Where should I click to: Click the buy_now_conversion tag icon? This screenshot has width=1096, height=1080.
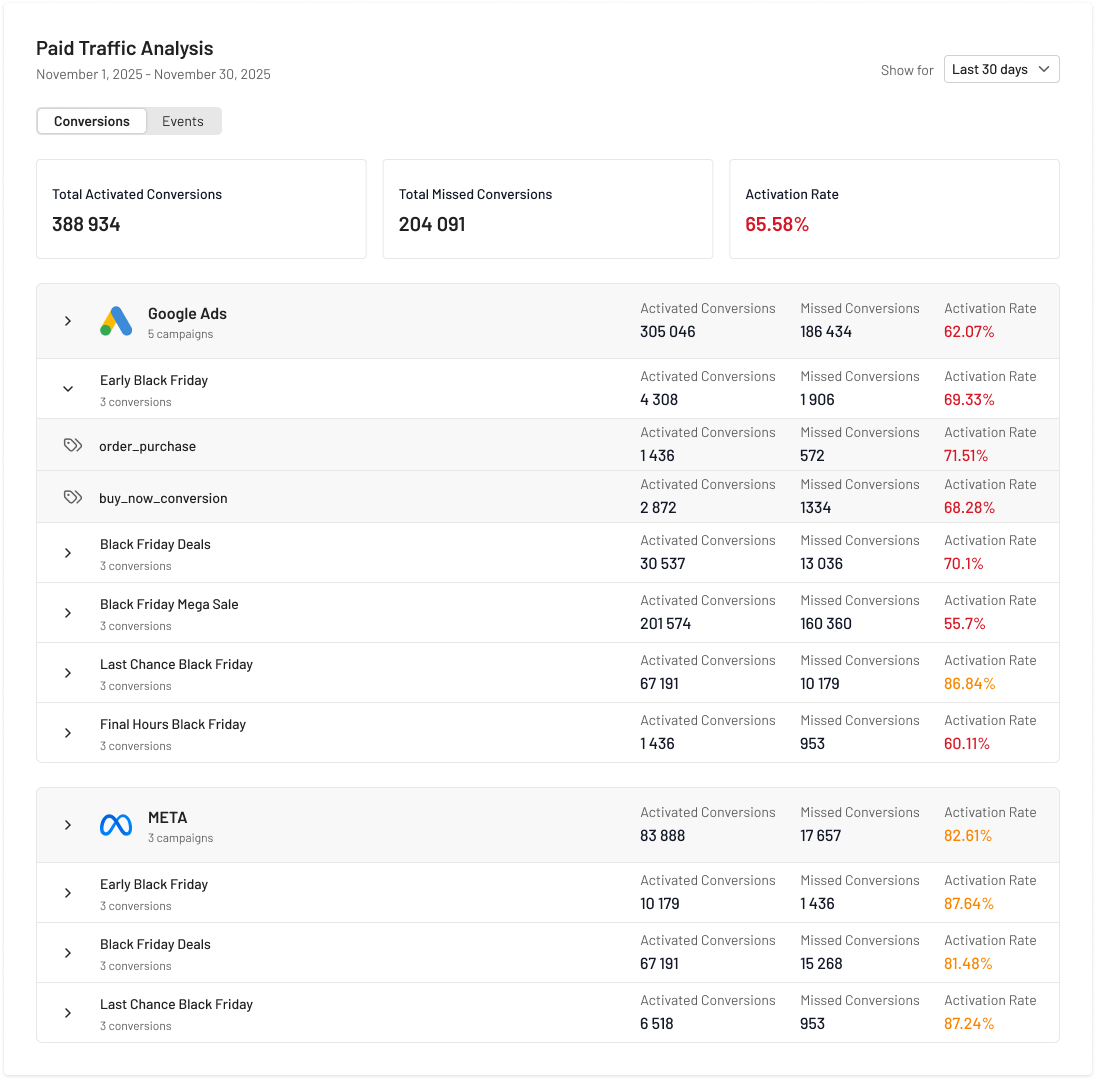click(73, 498)
